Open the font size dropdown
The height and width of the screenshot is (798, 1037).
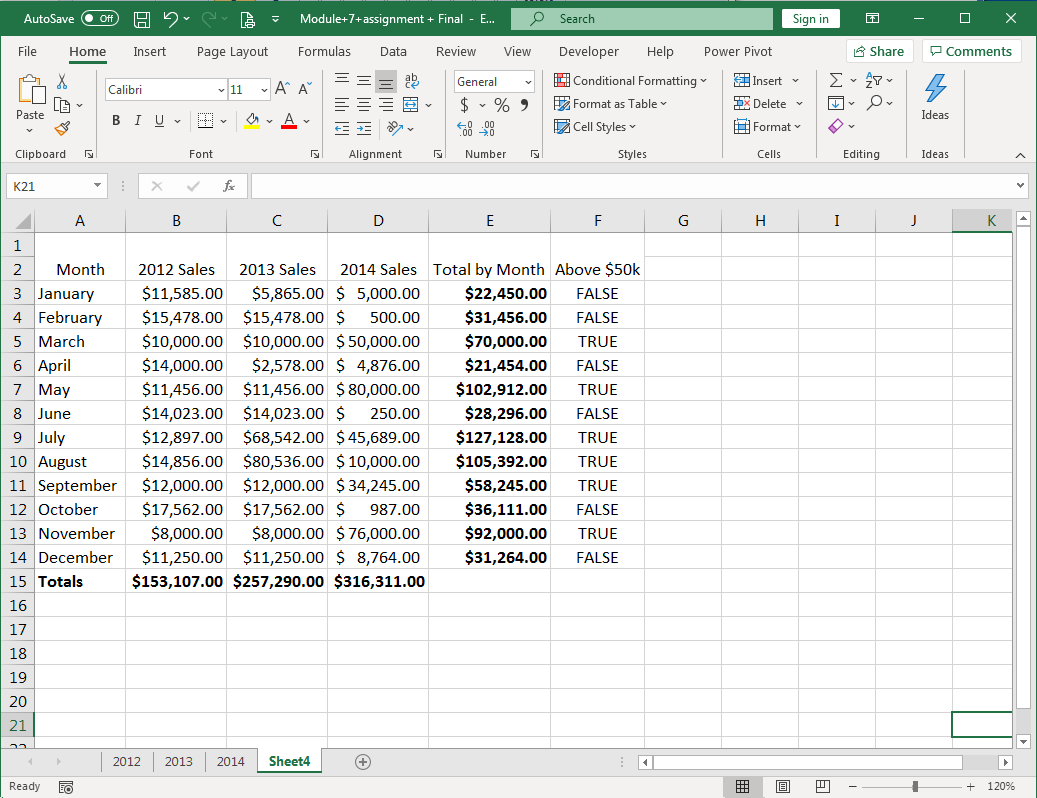click(262, 90)
